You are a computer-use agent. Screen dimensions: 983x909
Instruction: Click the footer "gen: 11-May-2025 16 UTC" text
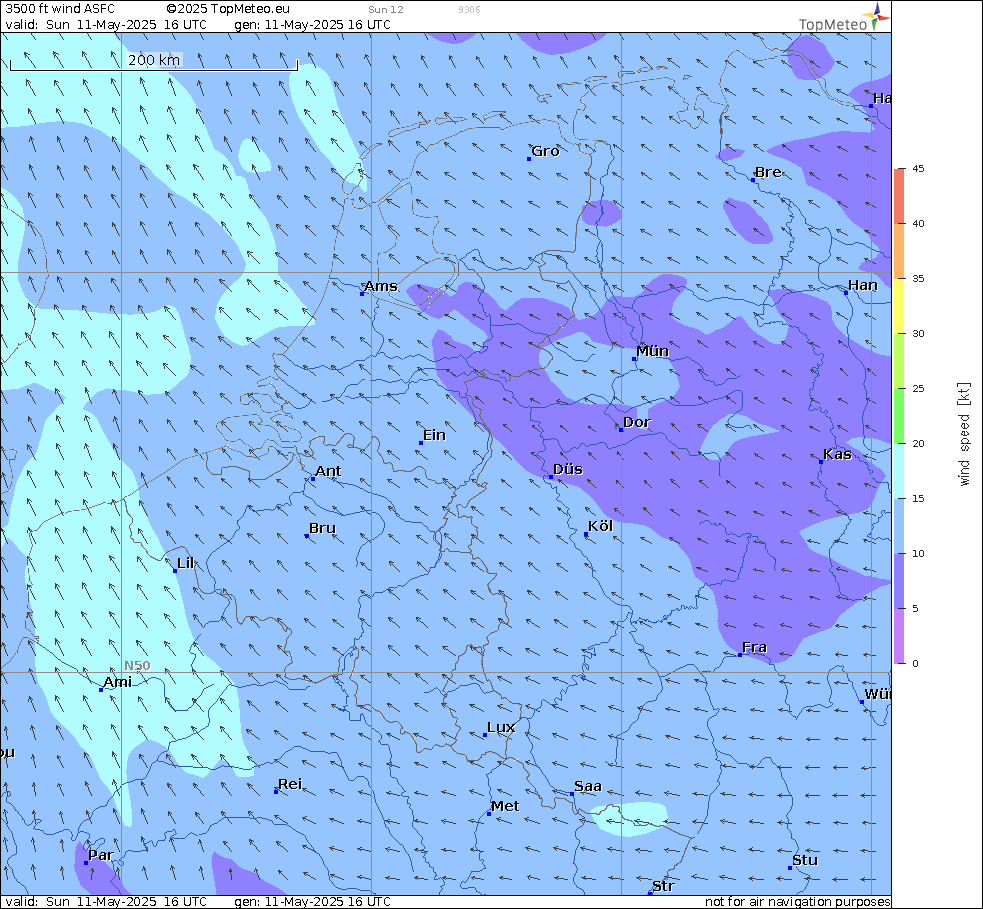312,901
